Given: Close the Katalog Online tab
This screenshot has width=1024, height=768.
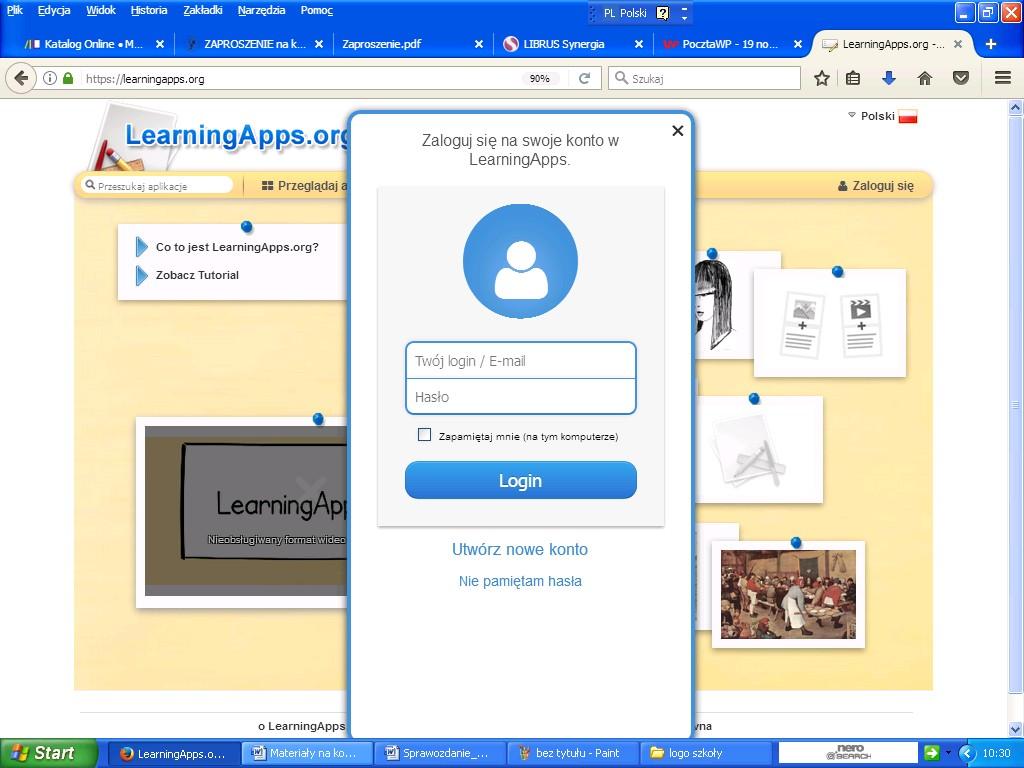Looking at the screenshot, I should coord(159,44).
